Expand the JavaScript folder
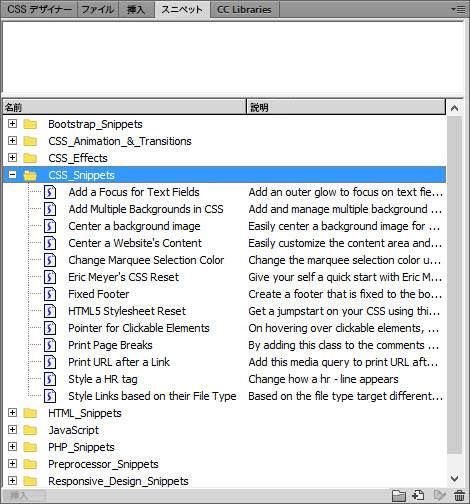This screenshot has width=470, height=504. [12, 429]
